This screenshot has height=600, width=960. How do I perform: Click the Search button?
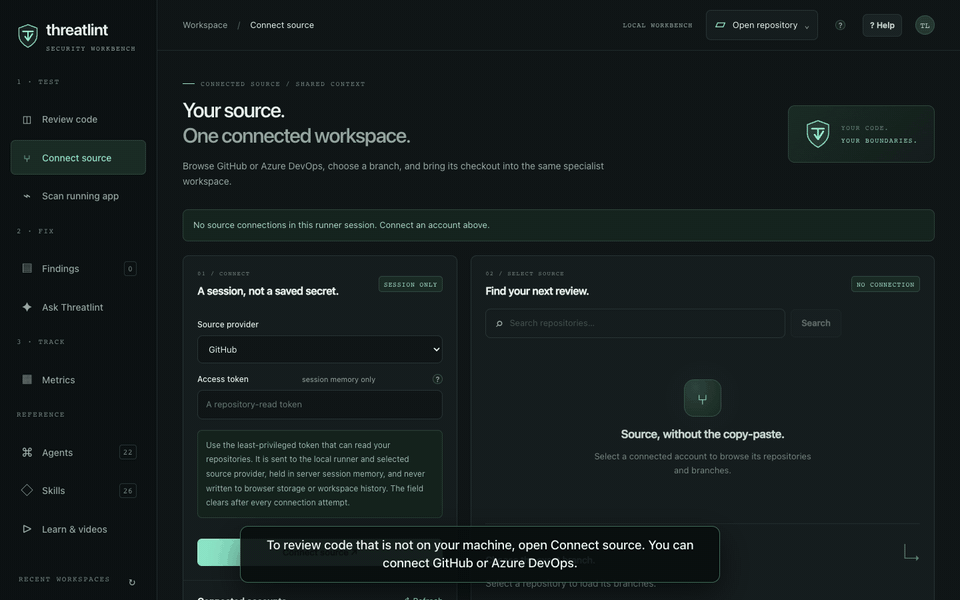816,323
